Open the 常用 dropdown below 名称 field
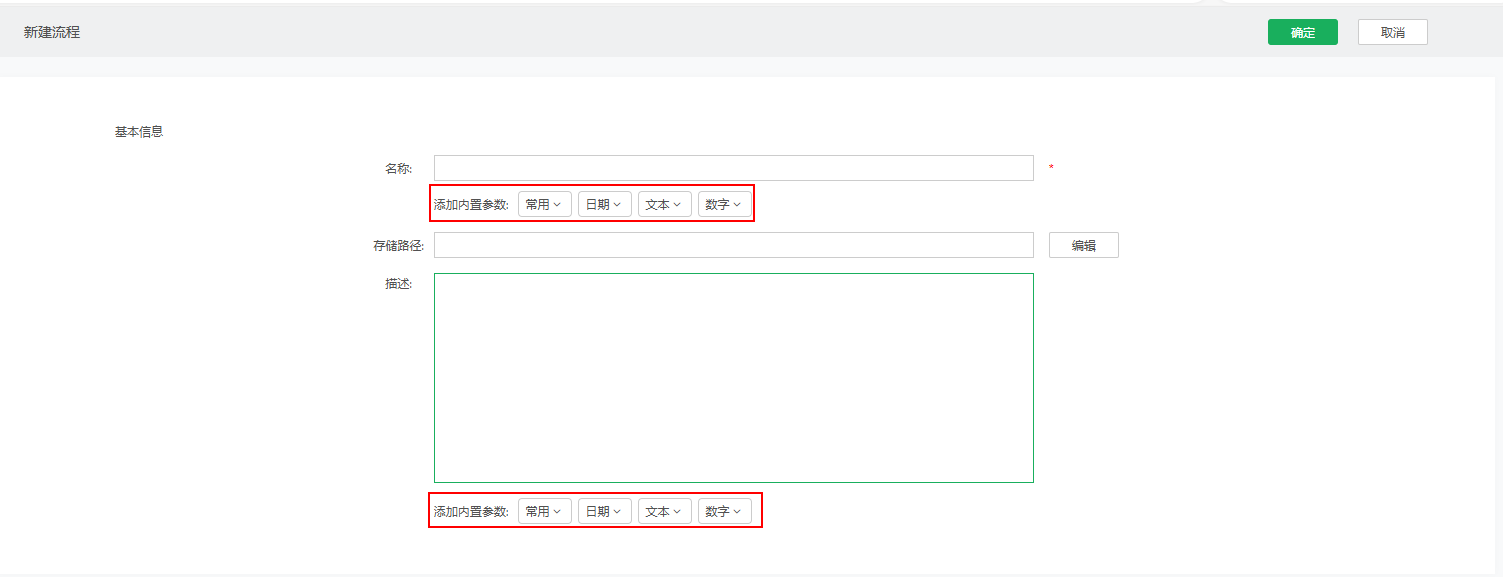The height and width of the screenshot is (577, 1503). [x=544, y=204]
